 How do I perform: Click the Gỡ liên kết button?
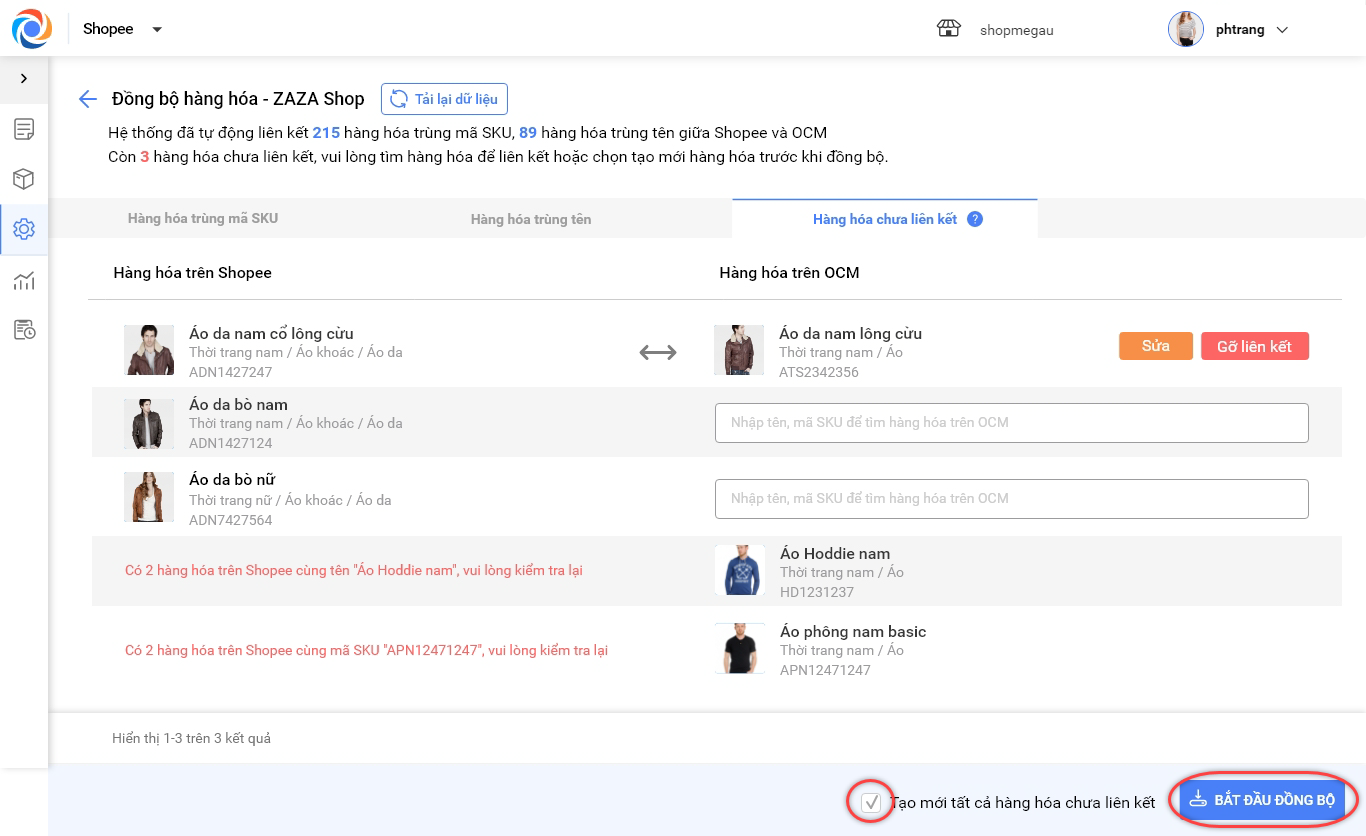(1254, 346)
